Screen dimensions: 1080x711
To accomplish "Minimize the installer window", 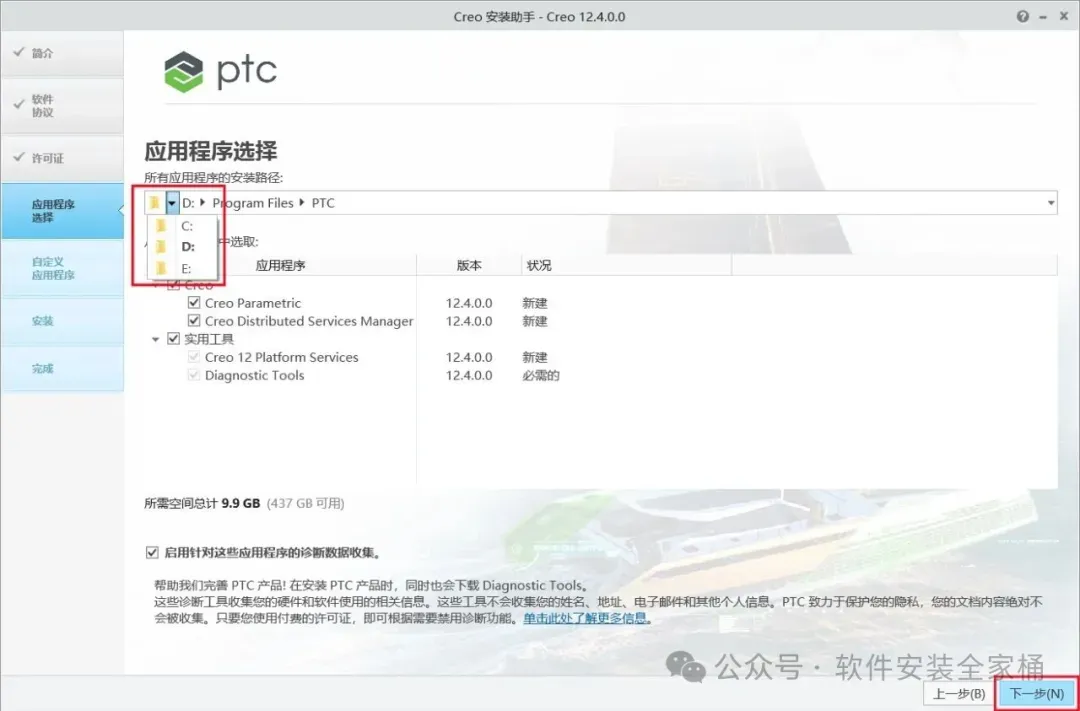I will 1043,17.
